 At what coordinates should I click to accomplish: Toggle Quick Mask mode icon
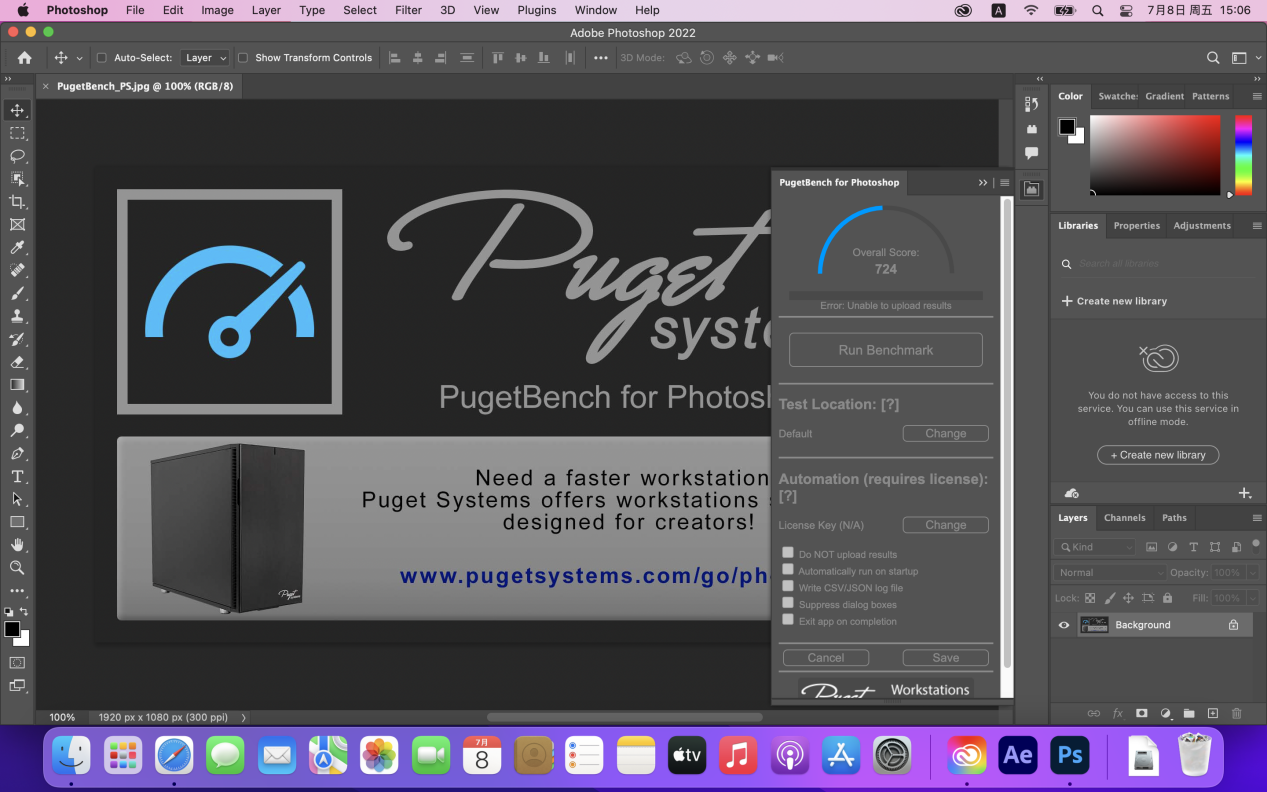(x=17, y=663)
